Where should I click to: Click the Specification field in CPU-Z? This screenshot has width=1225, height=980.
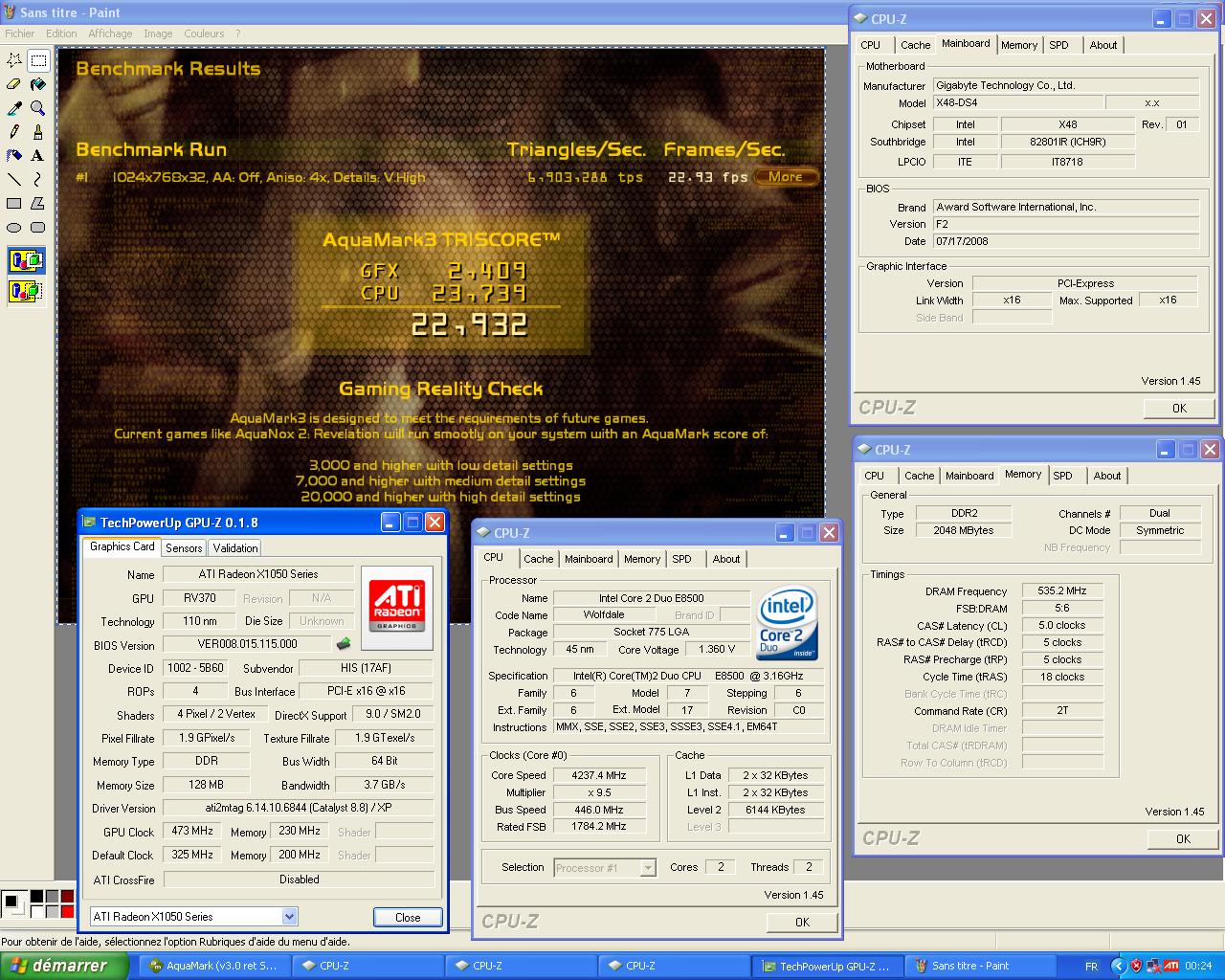click(x=688, y=676)
